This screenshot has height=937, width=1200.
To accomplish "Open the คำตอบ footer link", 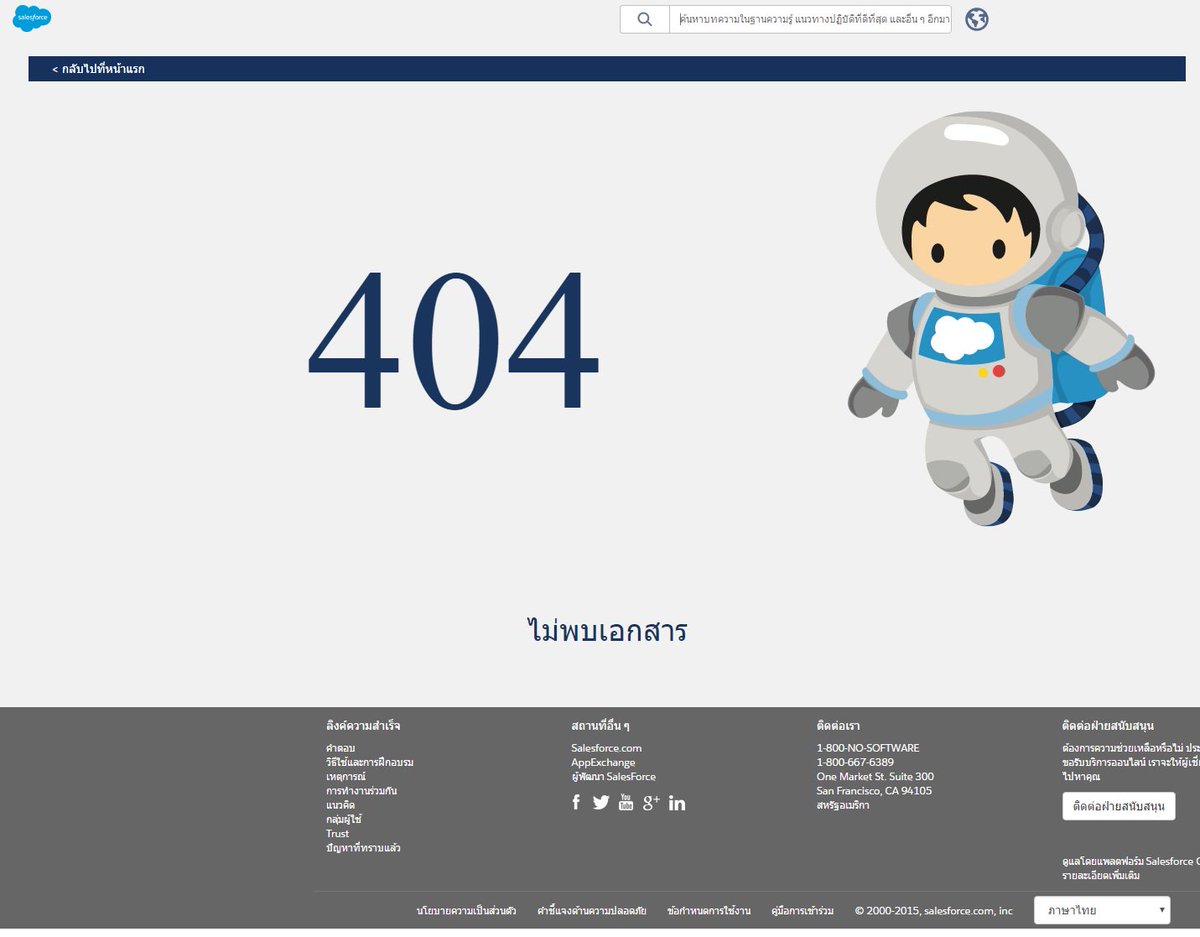I will point(340,748).
